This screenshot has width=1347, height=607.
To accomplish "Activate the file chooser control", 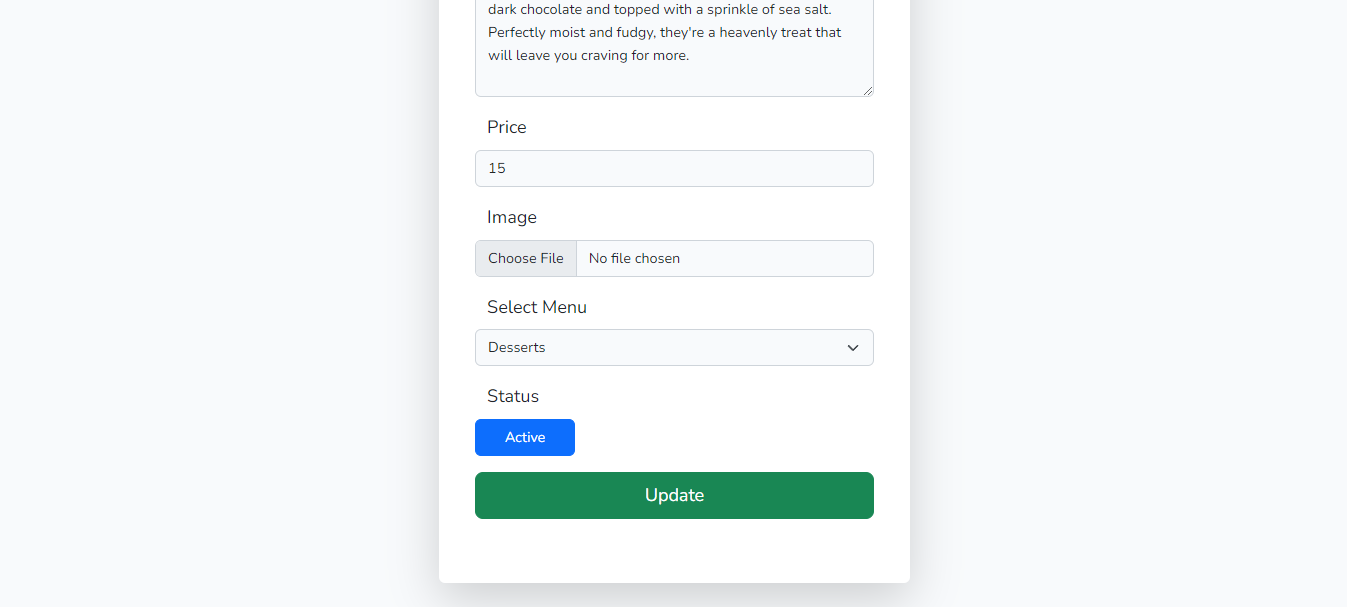I will [x=525, y=258].
